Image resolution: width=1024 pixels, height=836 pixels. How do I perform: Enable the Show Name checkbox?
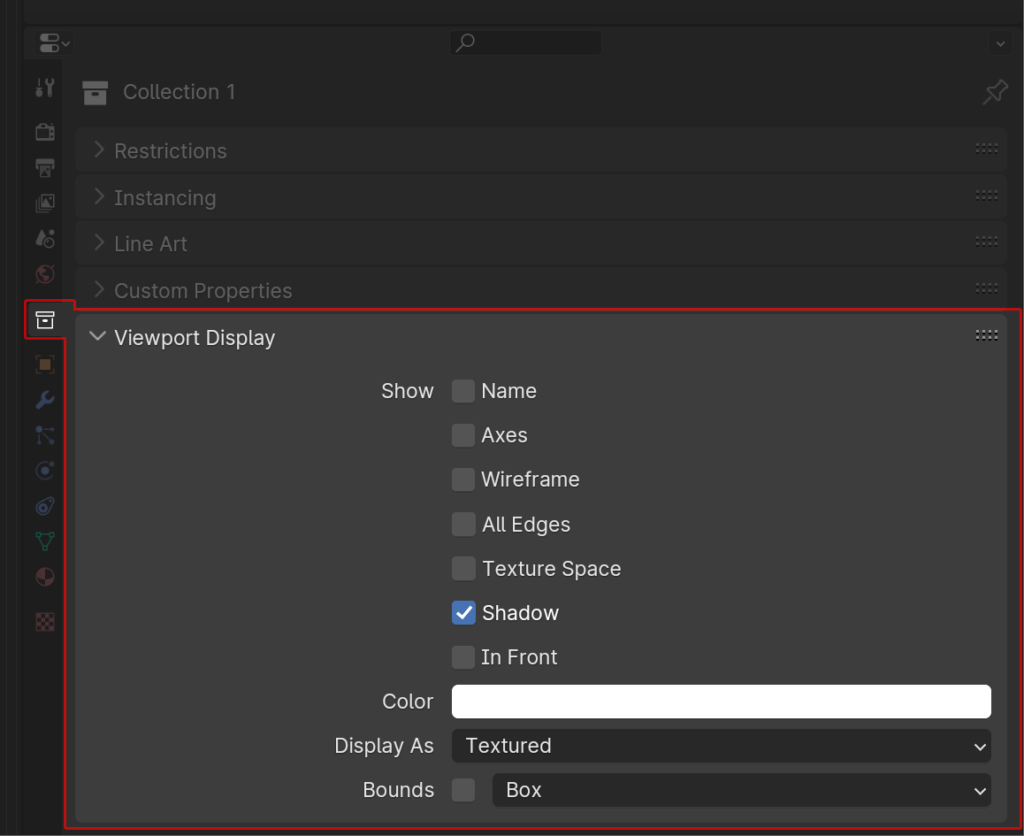(x=463, y=391)
